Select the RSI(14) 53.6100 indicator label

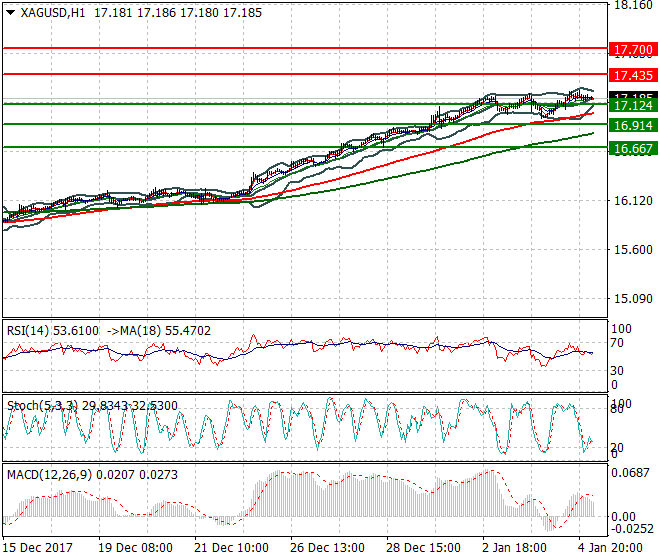pos(53,331)
